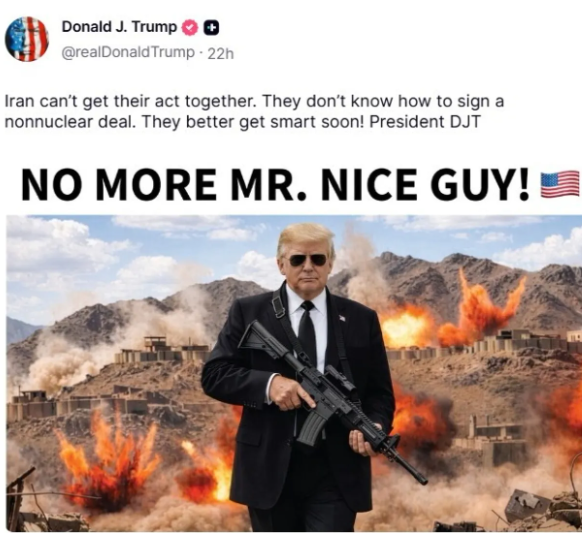Click the red verified checkmark badge
The width and height of the screenshot is (582, 533).
pyautogui.click(x=190, y=28)
